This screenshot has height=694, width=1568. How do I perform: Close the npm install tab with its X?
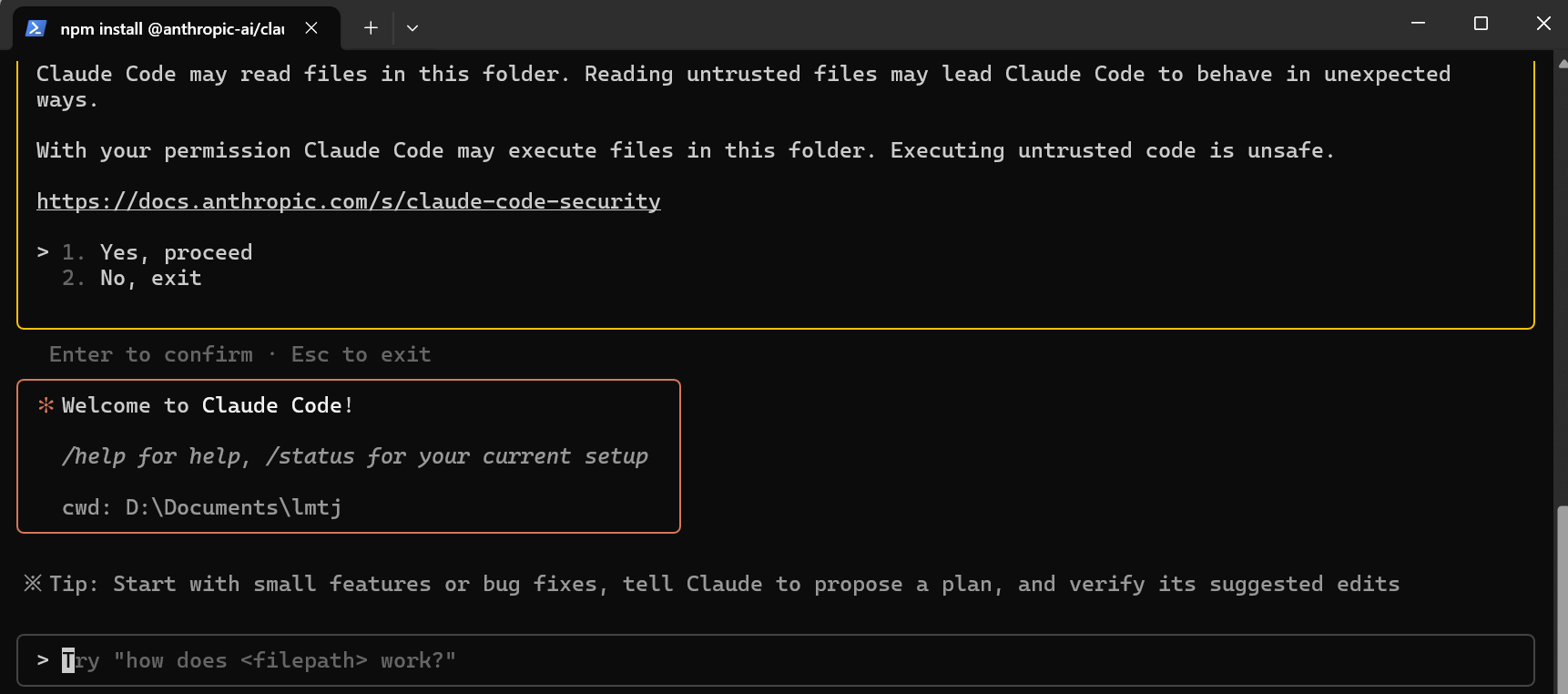click(x=311, y=28)
